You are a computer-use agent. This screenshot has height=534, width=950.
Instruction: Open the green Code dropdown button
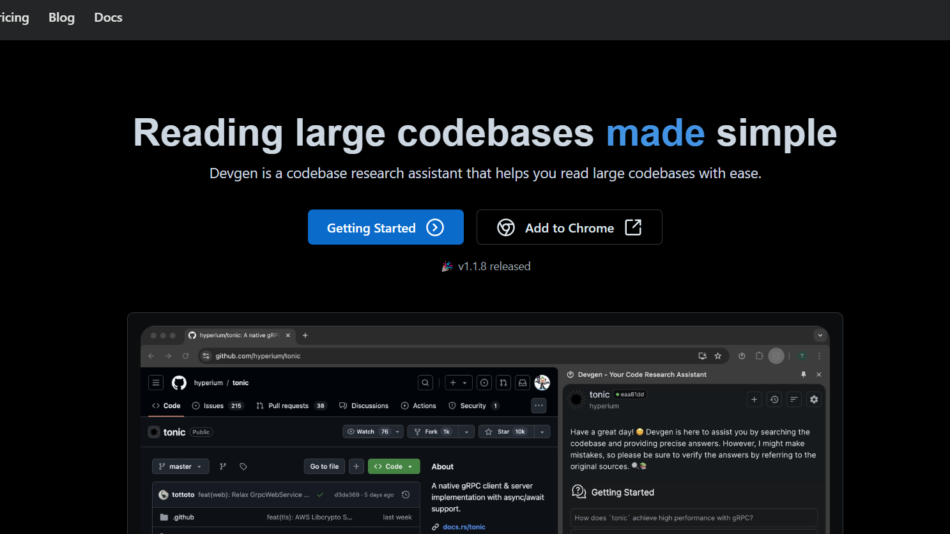394,466
